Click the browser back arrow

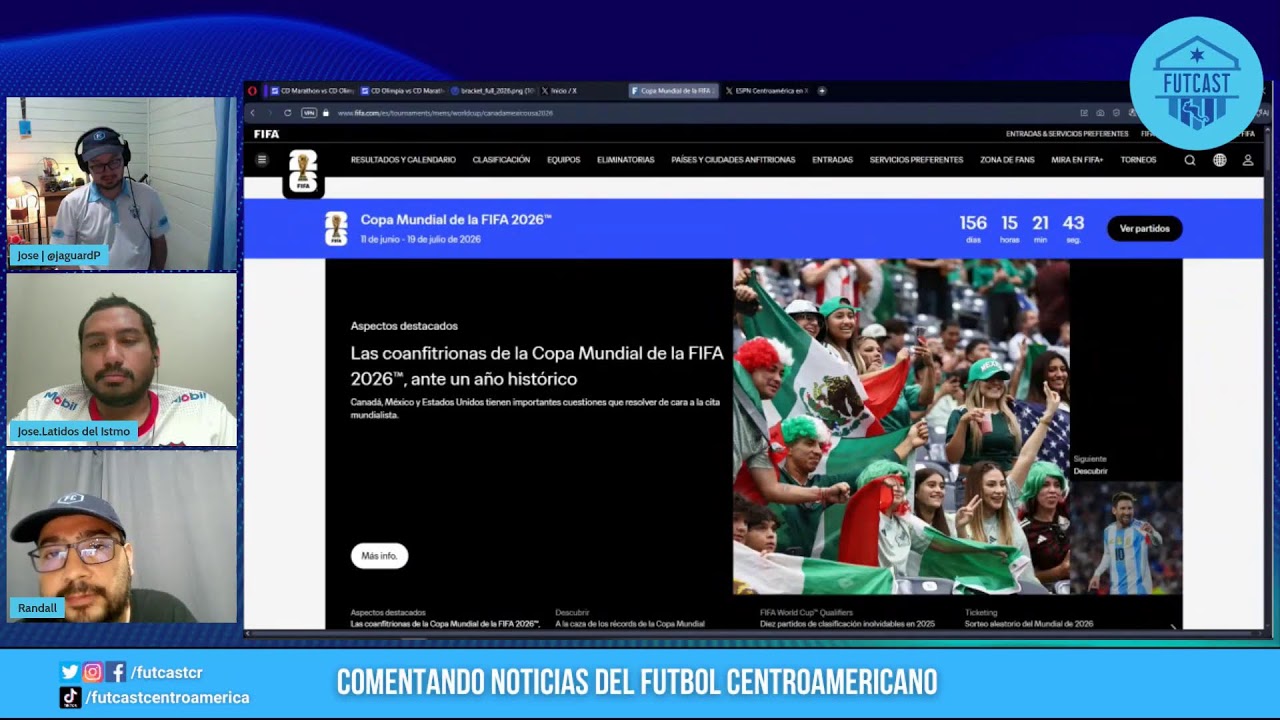pyautogui.click(x=253, y=113)
